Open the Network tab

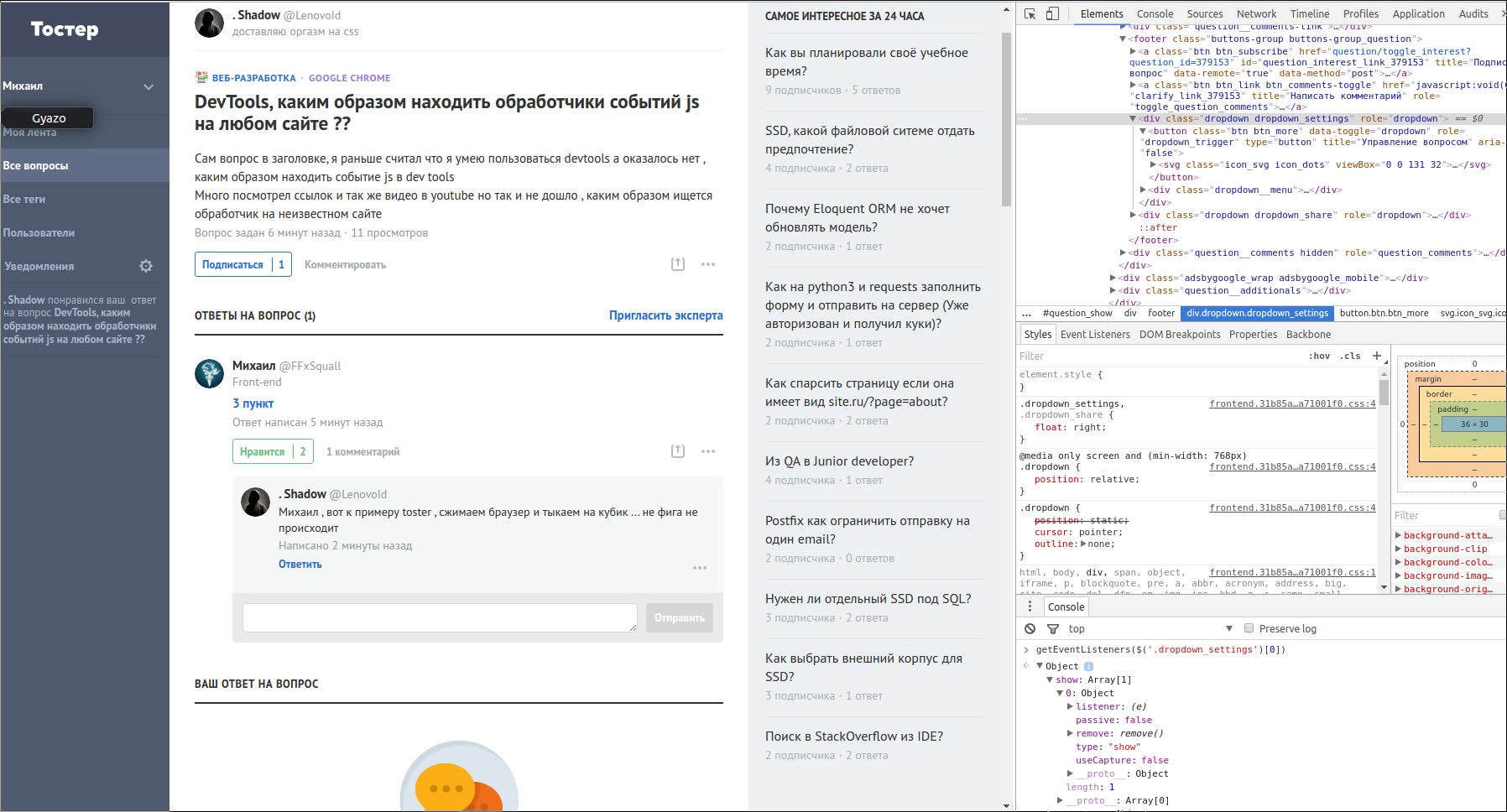pos(1256,13)
